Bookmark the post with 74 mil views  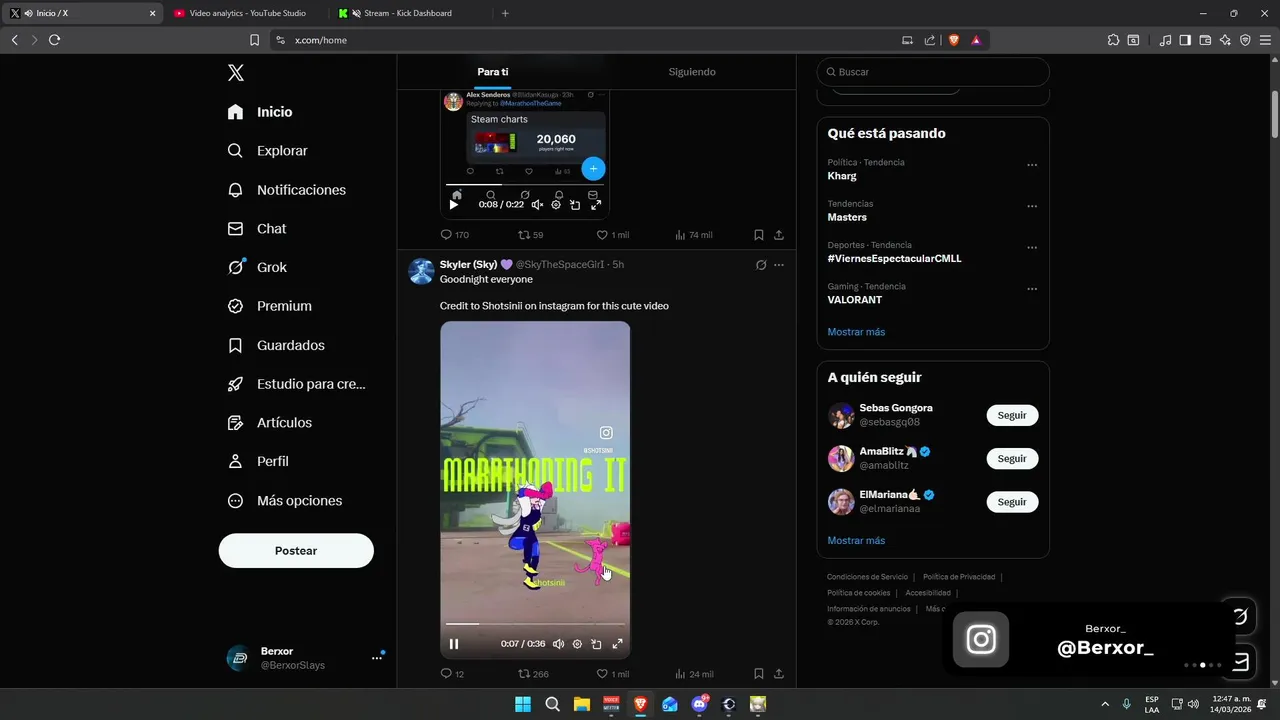click(x=759, y=235)
